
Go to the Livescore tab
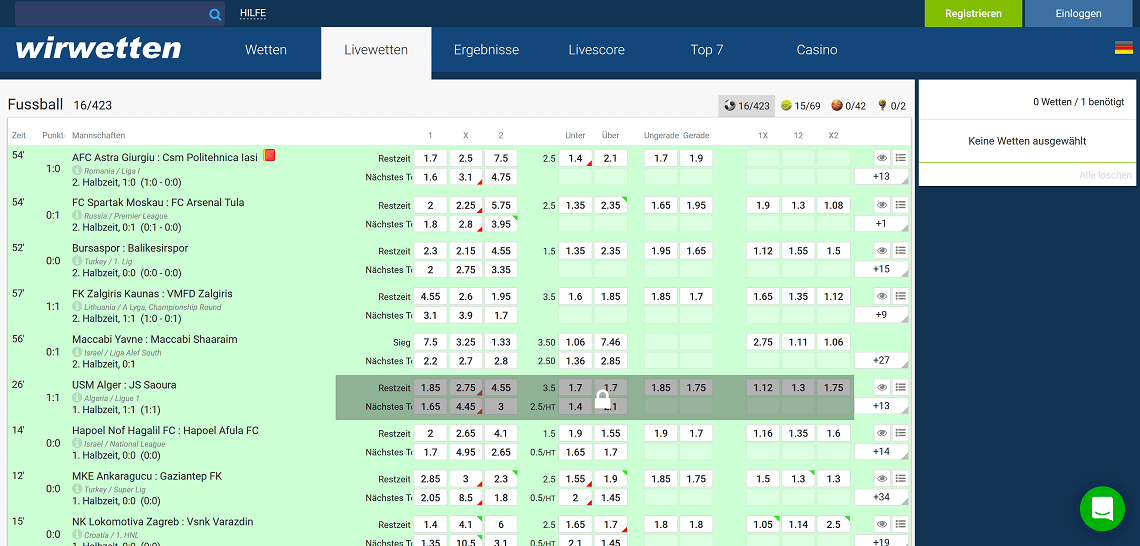pos(596,50)
